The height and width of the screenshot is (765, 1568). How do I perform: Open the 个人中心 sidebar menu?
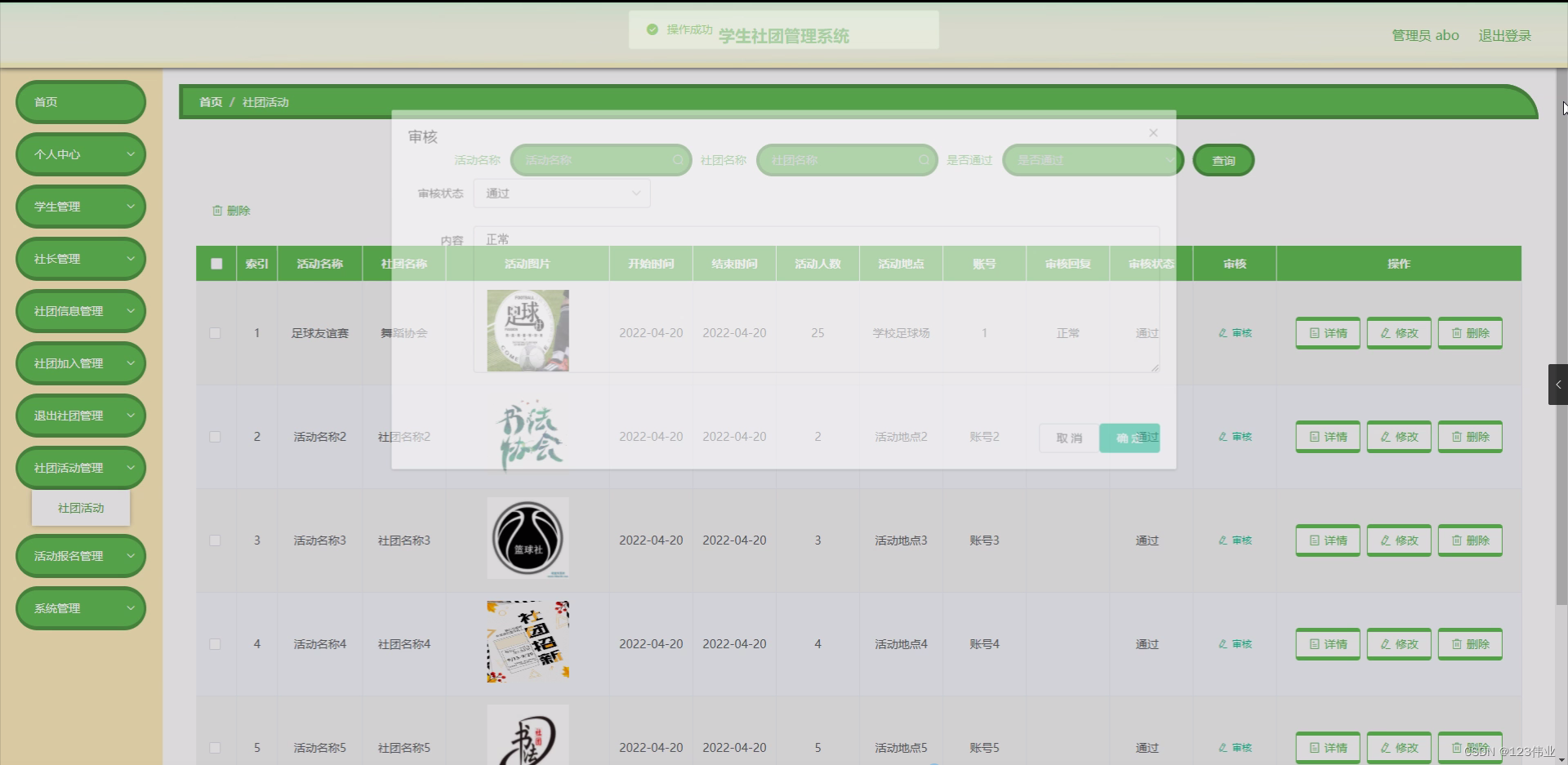point(81,154)
